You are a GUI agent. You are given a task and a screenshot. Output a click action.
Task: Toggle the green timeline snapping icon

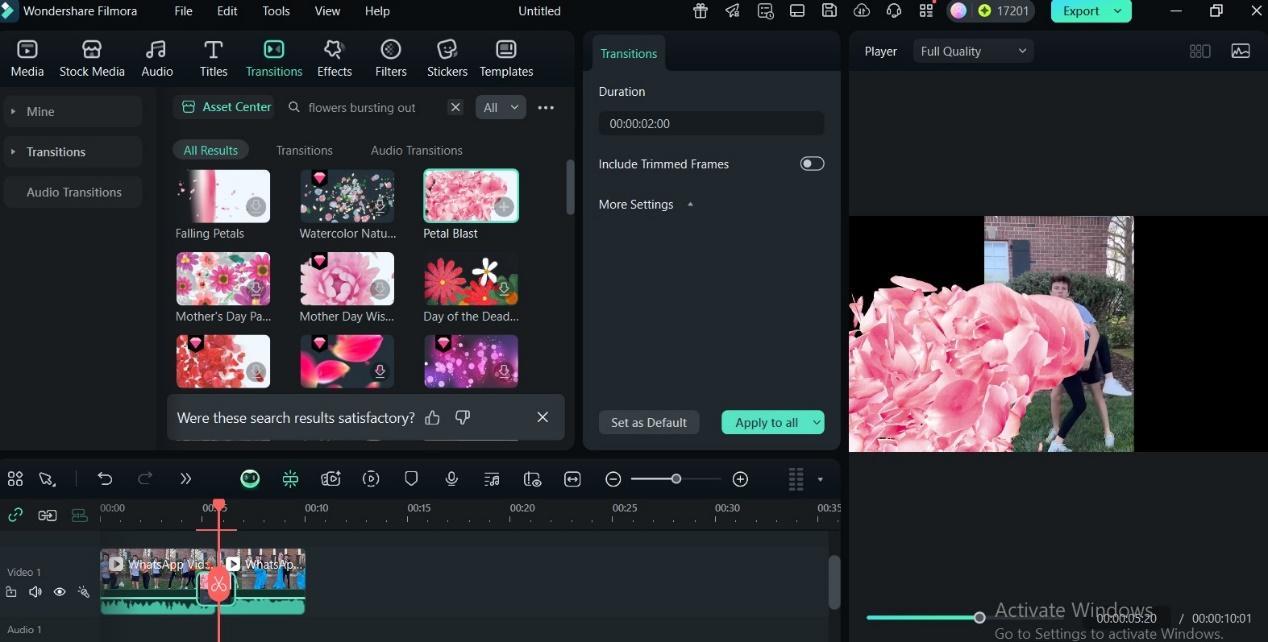(x=290, y=479)
